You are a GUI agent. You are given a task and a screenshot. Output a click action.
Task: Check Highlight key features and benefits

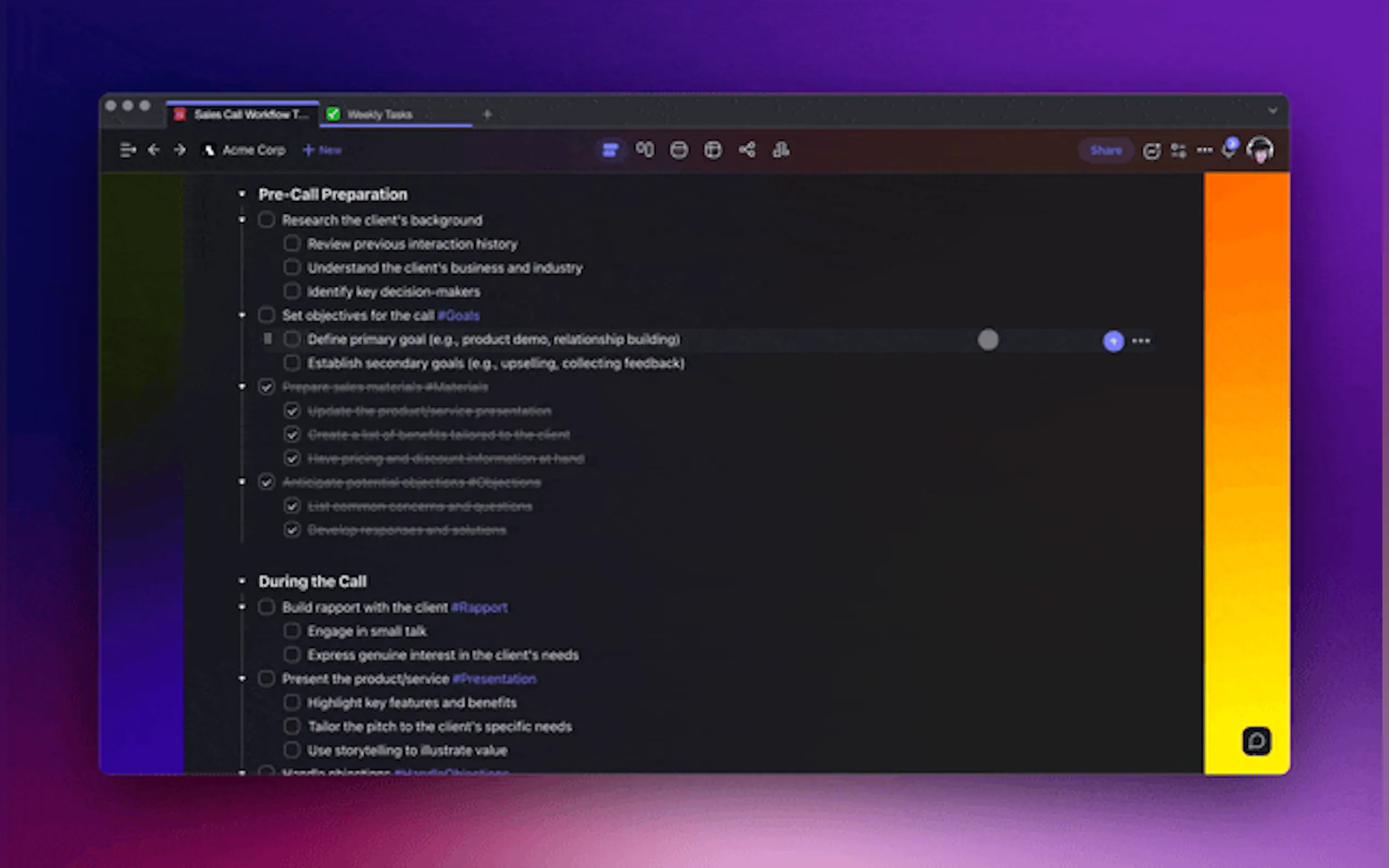[x=291, y=702]
